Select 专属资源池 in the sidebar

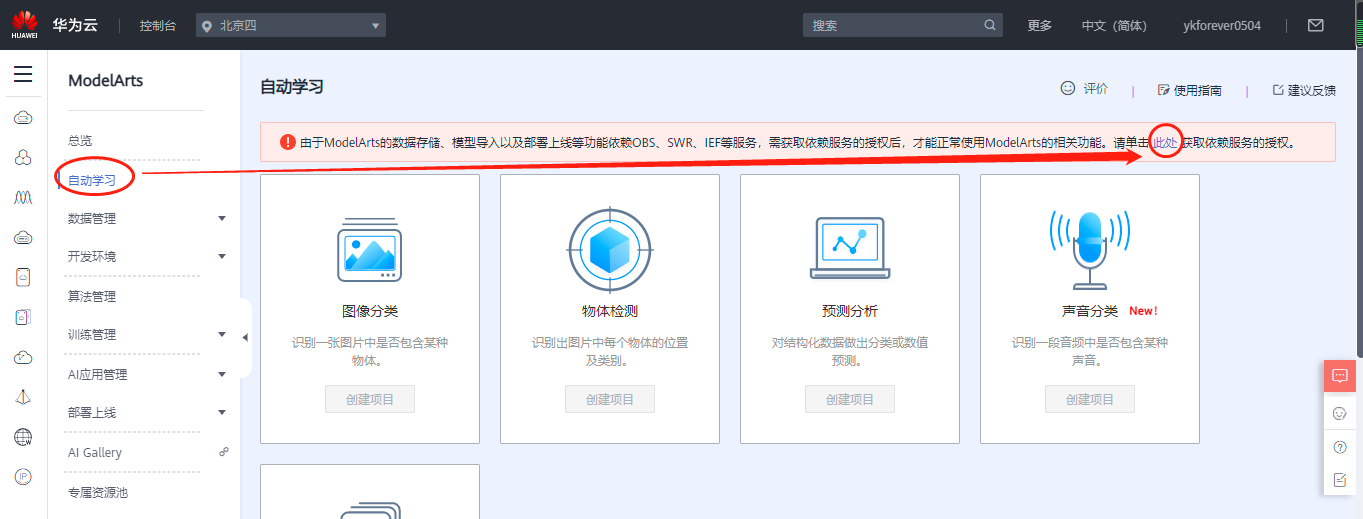coord(98,492)
